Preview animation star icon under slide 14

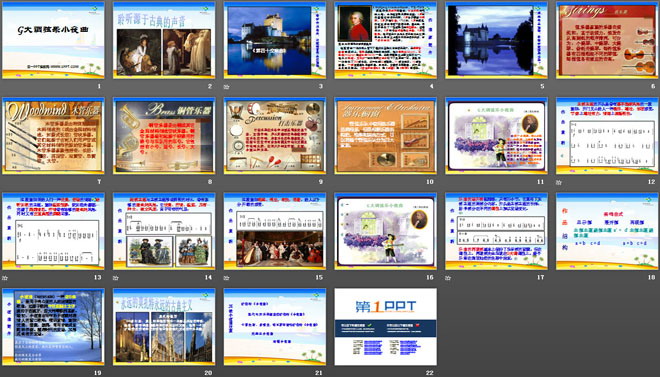(116, 278)
